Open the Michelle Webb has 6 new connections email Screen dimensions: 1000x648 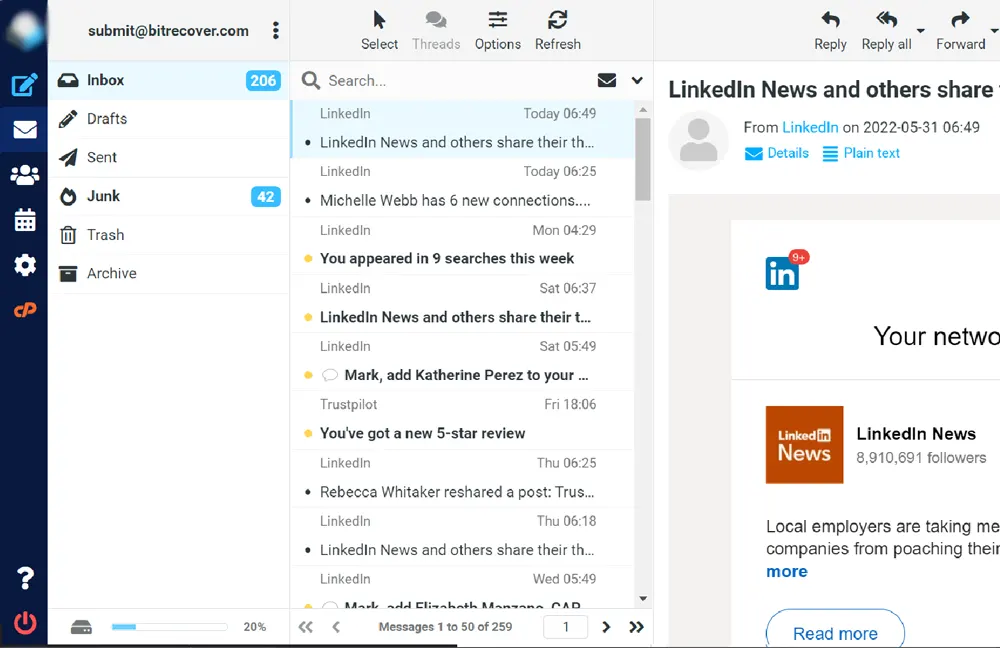pyautogui.click(x=462, y=187)
